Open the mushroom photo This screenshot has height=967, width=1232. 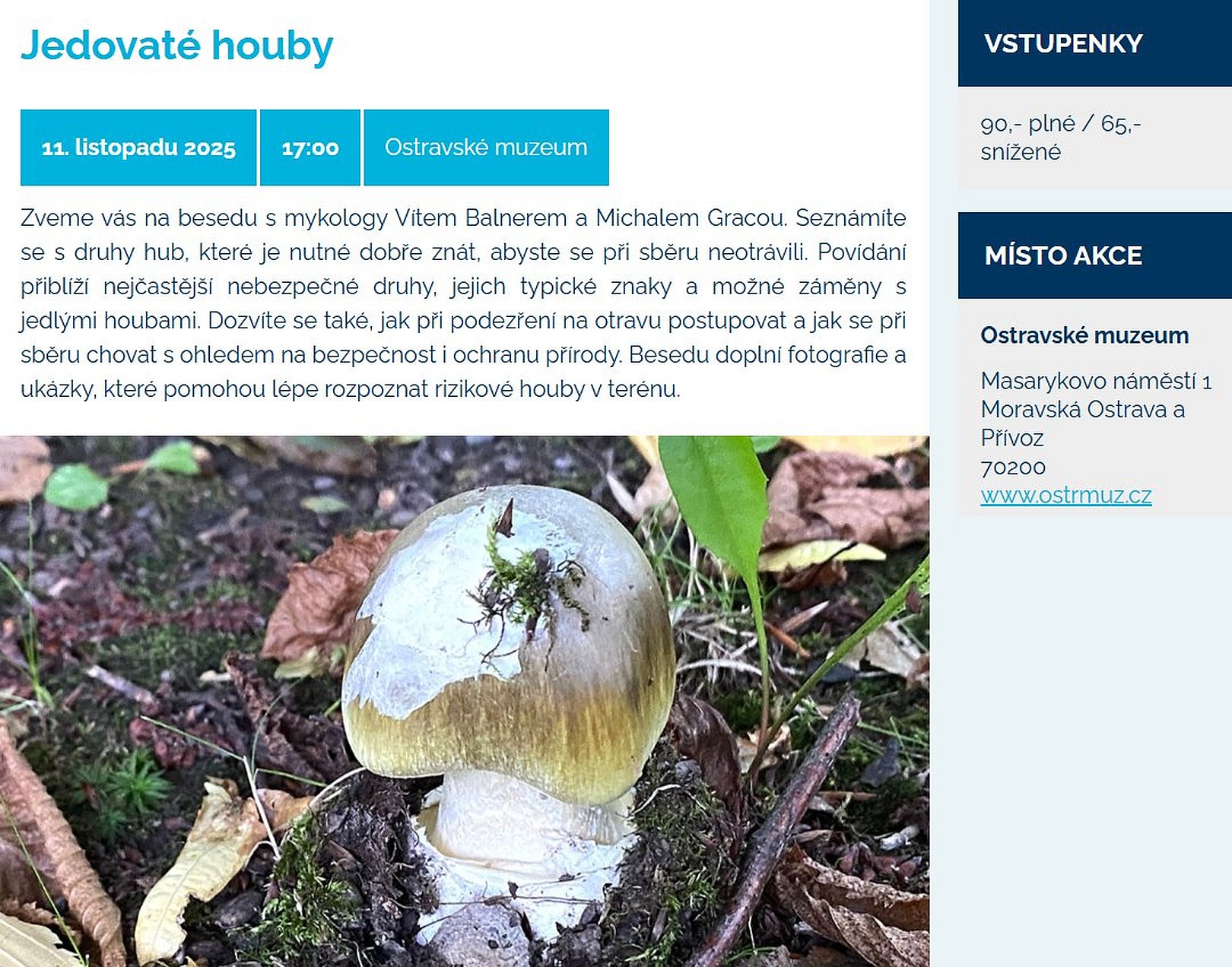[465, 701]
